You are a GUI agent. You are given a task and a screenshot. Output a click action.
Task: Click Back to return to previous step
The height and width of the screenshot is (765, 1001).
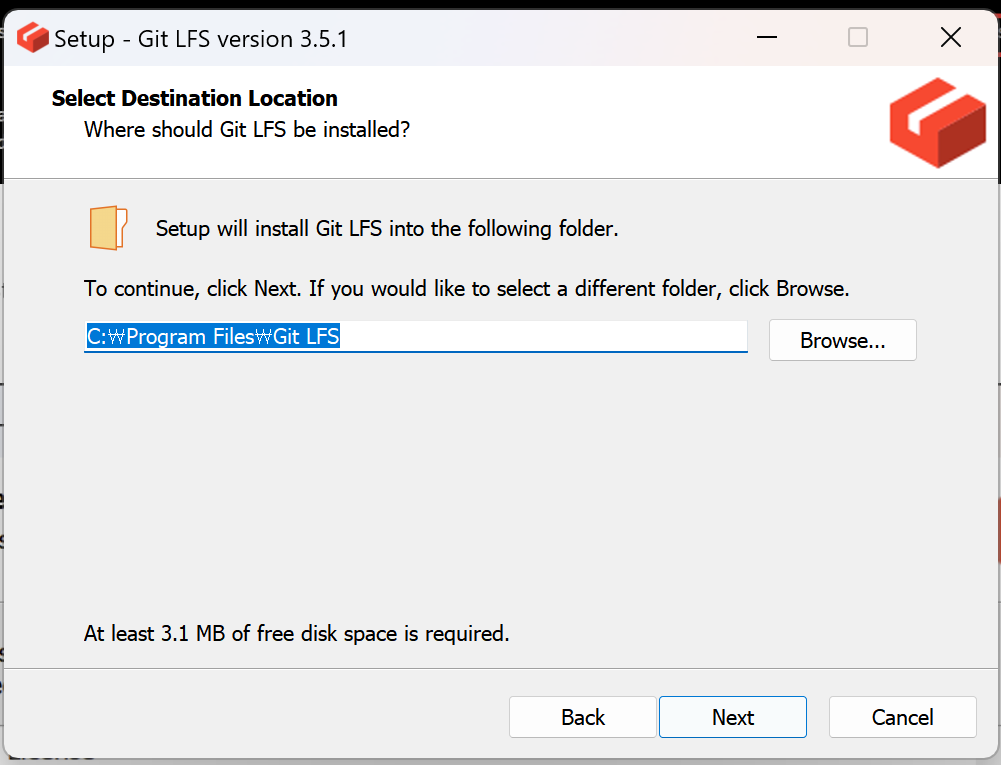582,717
